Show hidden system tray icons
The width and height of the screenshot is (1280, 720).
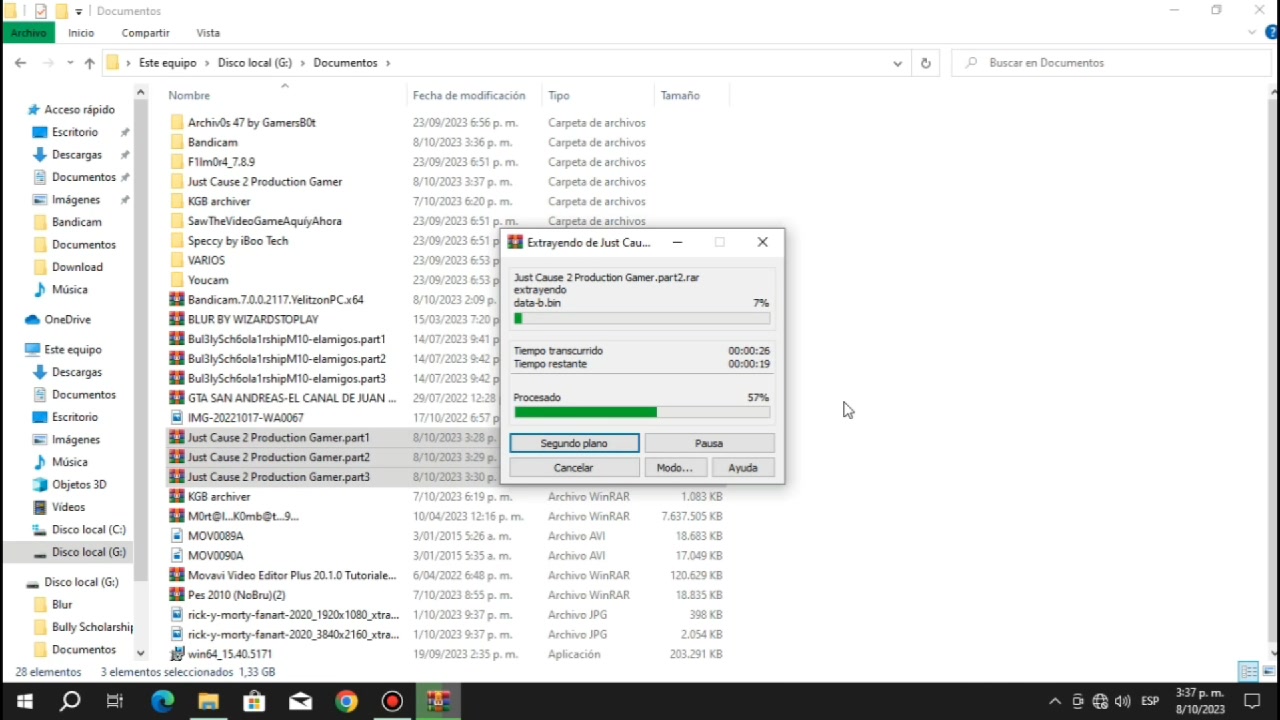coord(1055,702)
